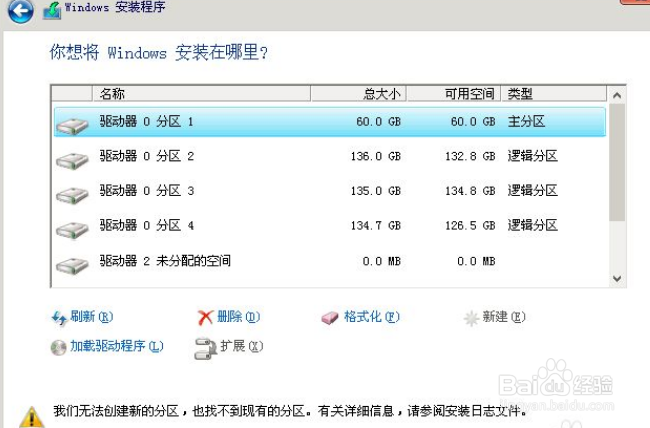Click the 132.8 GB free space cell
The height and width of the screenshot is (428, 650).
[x=470, y=156]
